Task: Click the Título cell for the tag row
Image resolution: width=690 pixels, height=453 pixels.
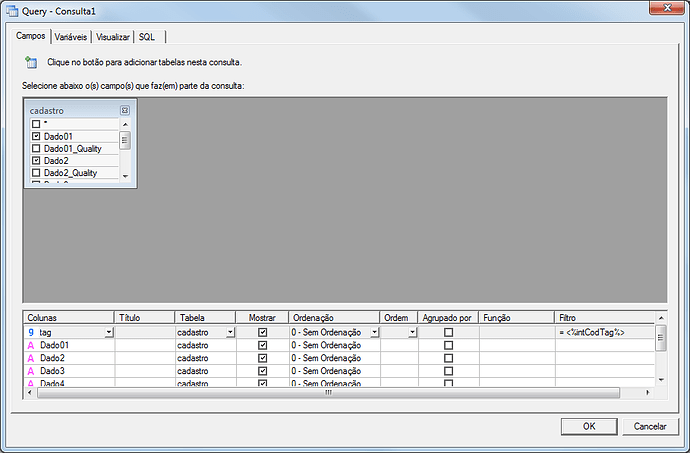Action: [x=145, y=332]
